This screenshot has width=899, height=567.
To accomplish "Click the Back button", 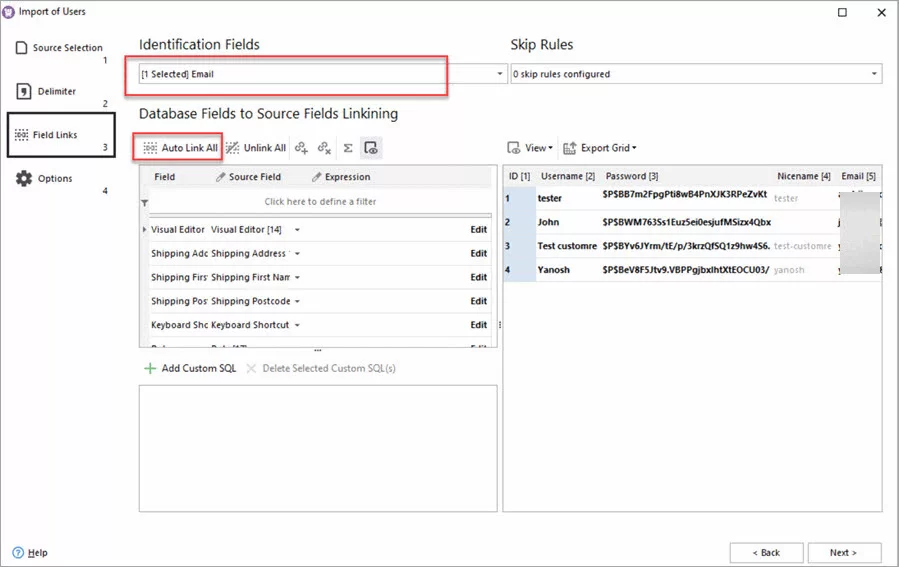I will click(766, 552).
